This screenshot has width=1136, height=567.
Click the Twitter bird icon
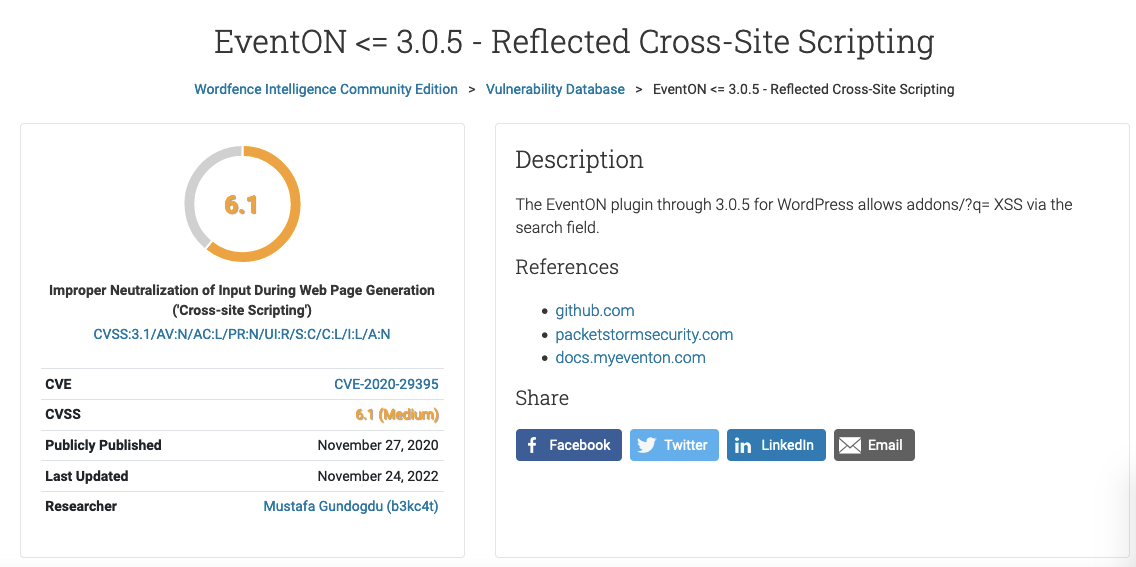pyautogui.click(x=646, y=445)
